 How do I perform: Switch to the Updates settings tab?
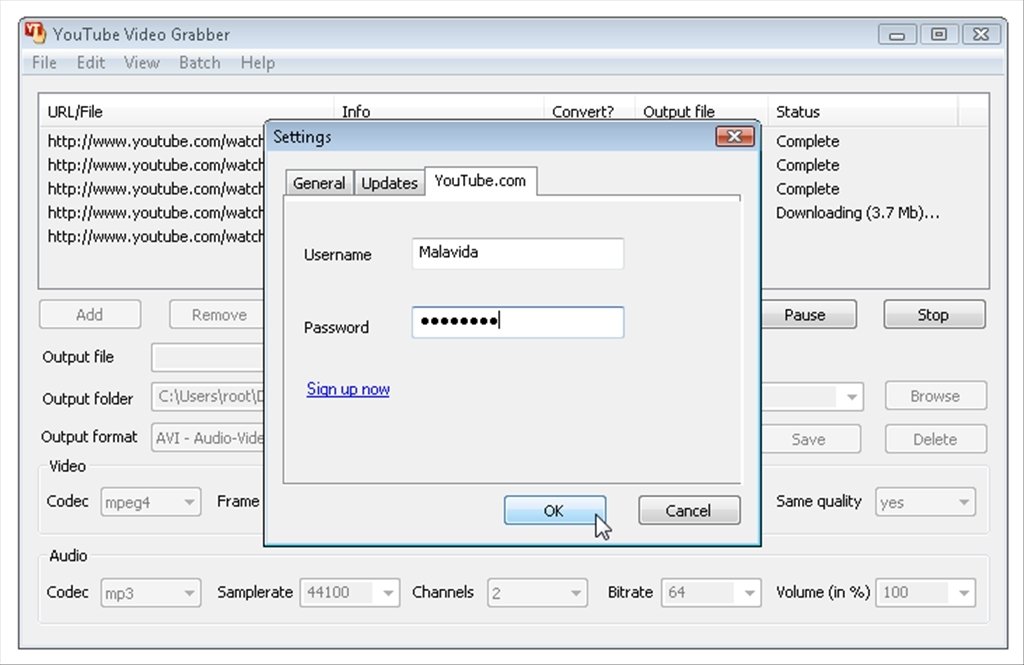click(389, 183)
